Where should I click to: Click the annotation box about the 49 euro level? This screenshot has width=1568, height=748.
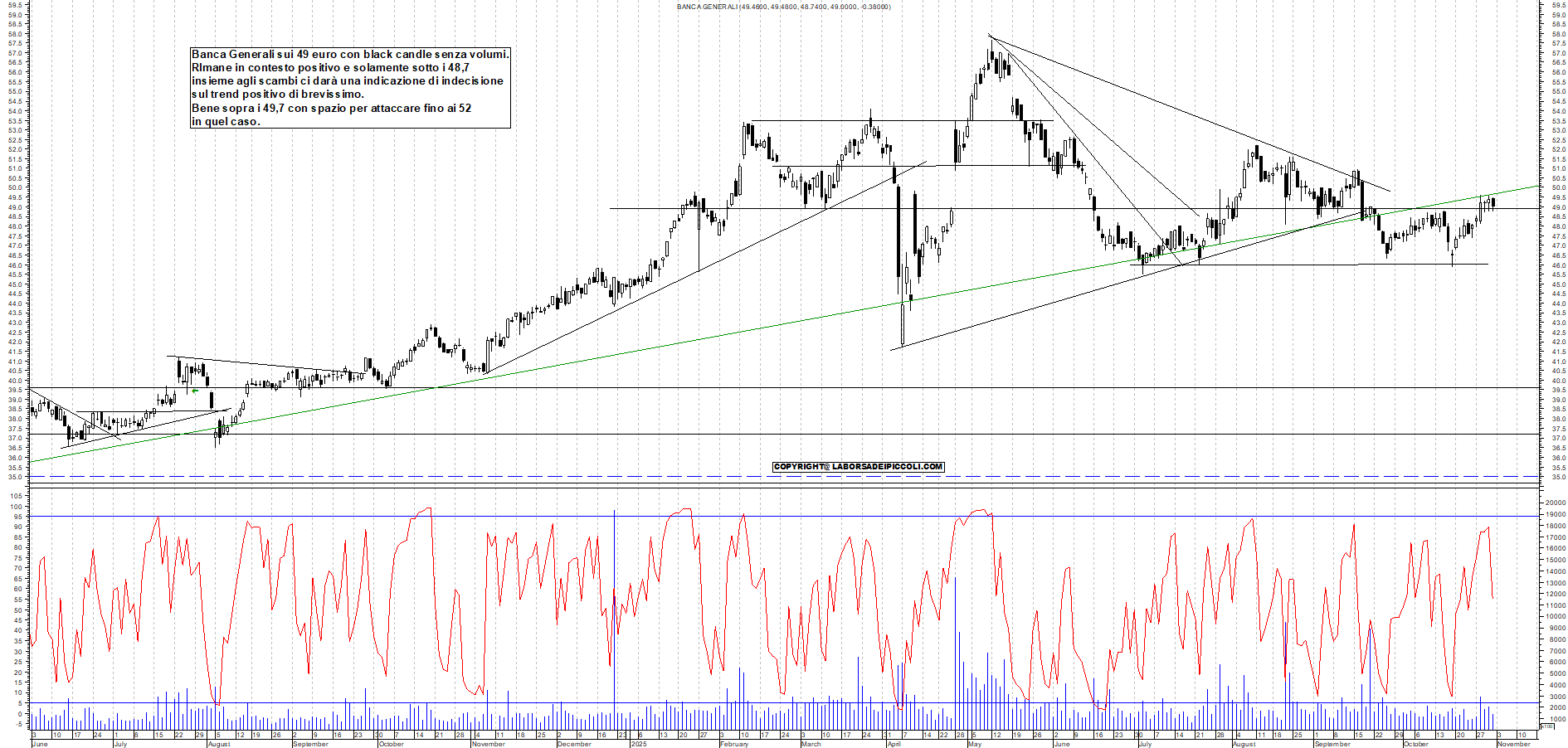click(x=348, y=87)
